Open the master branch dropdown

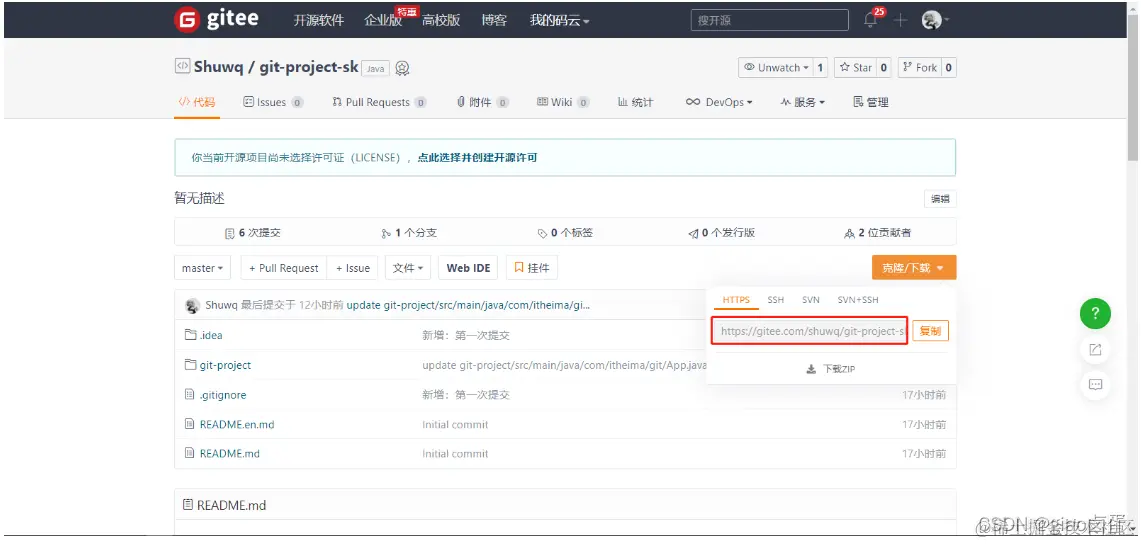[x=202, y=268]
